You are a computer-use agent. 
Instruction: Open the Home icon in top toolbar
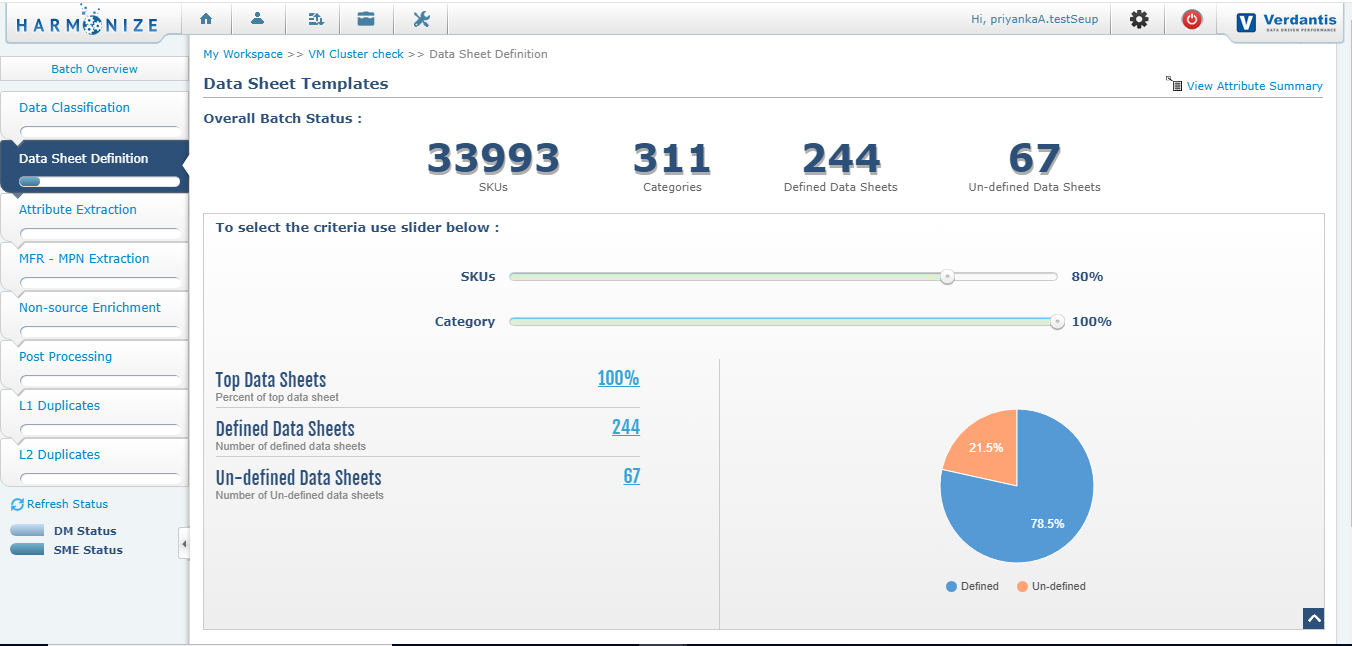tap(206, 19)
